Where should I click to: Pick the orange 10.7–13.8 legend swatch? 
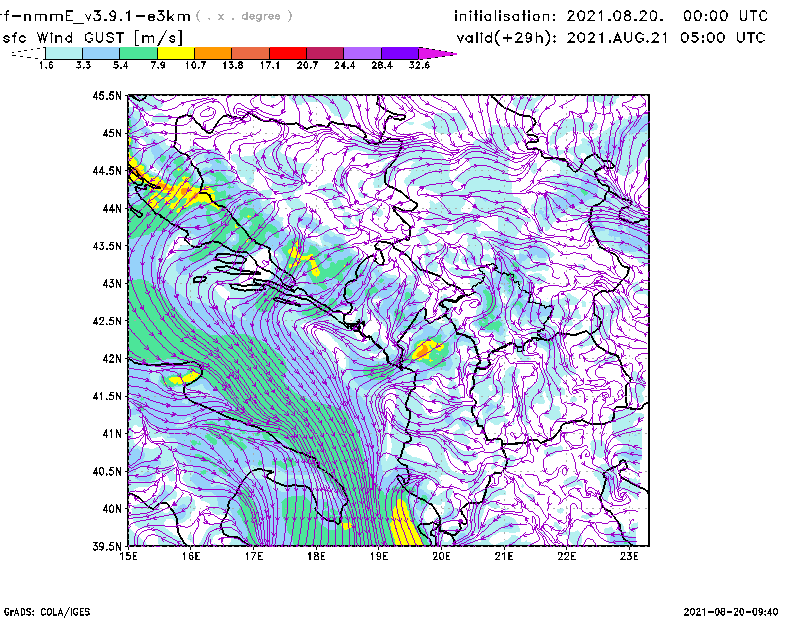pos(213,53)
